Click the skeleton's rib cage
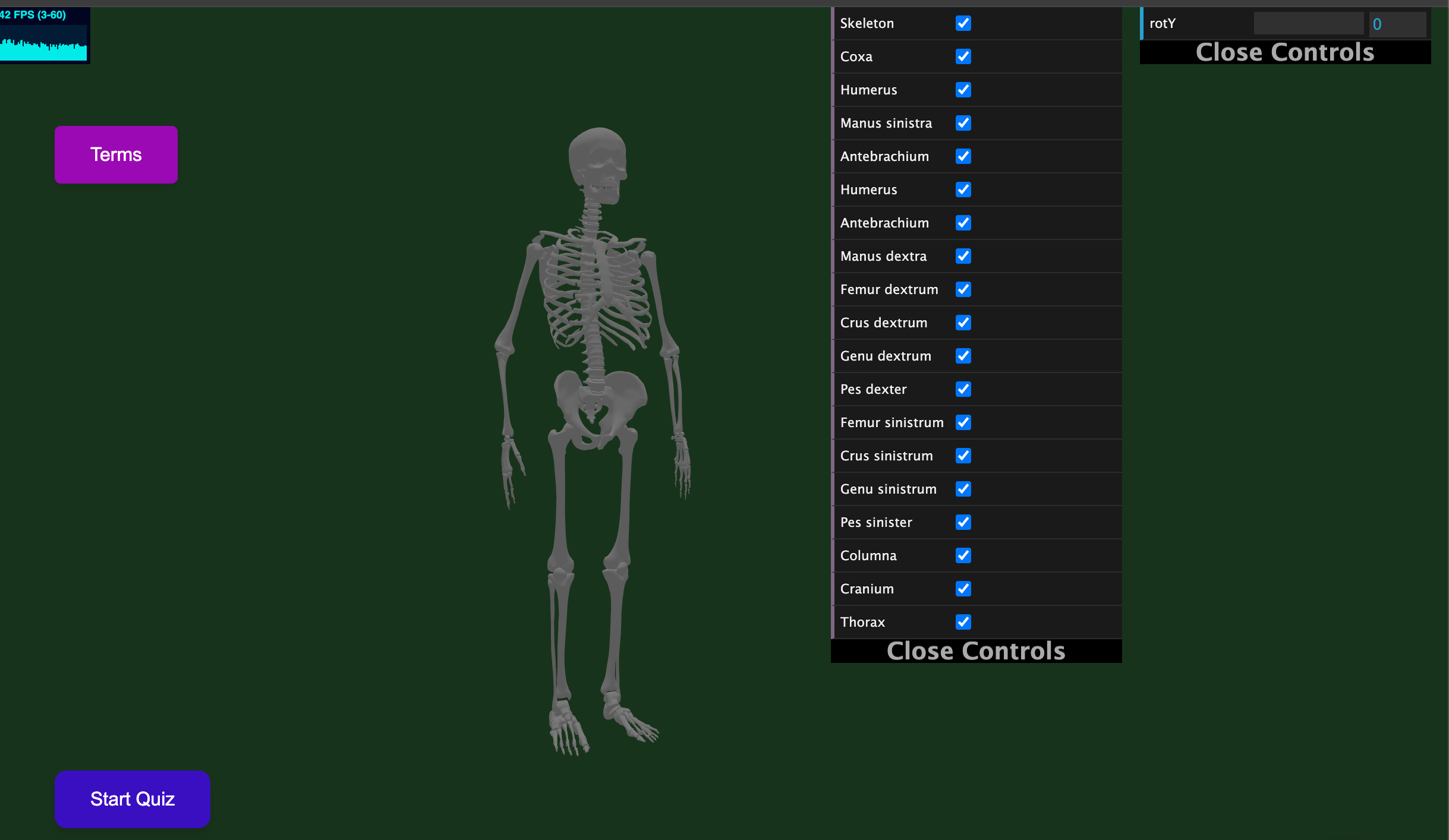1449x840 pixels. pyautogui.click(x=596, y=291)
